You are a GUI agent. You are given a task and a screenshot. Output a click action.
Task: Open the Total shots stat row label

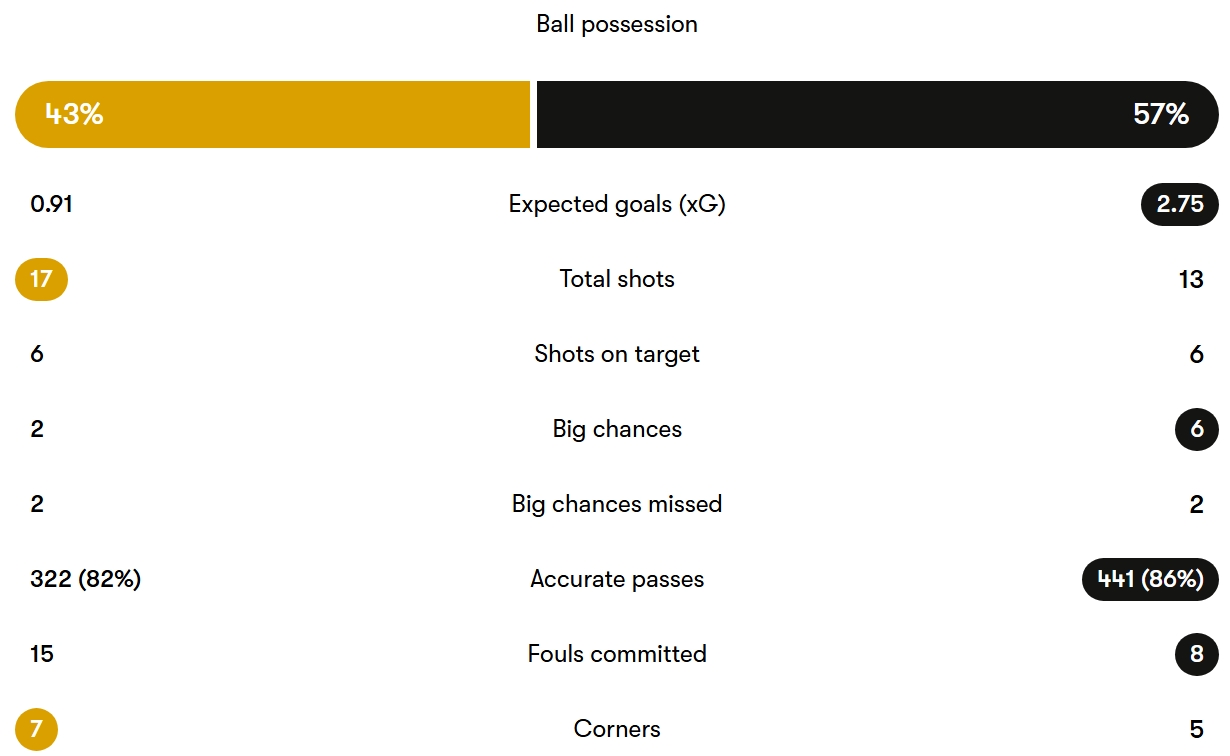tap(616, 279)
